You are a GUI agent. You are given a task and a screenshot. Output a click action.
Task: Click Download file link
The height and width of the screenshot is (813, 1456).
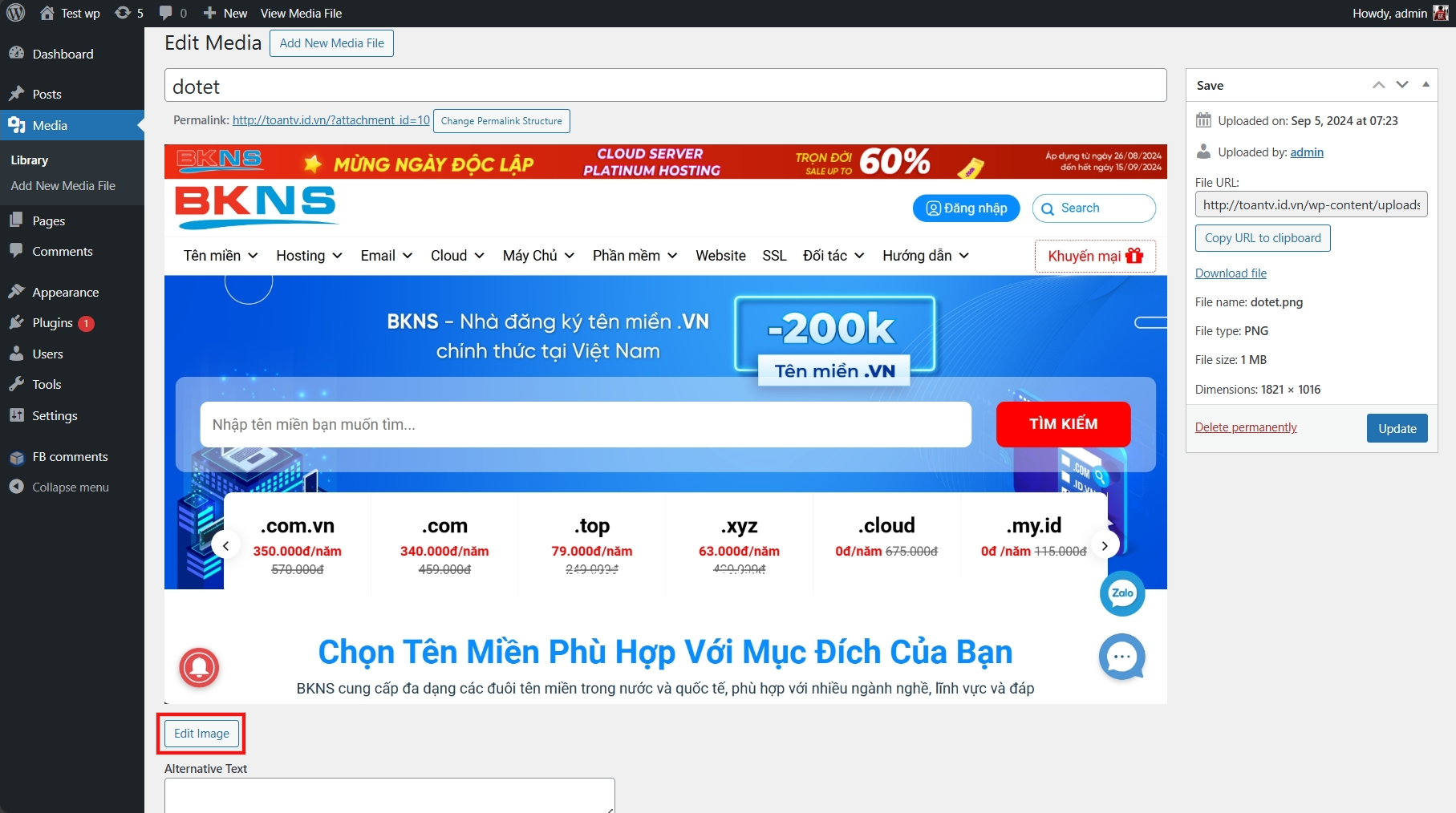click(1231, 273)
